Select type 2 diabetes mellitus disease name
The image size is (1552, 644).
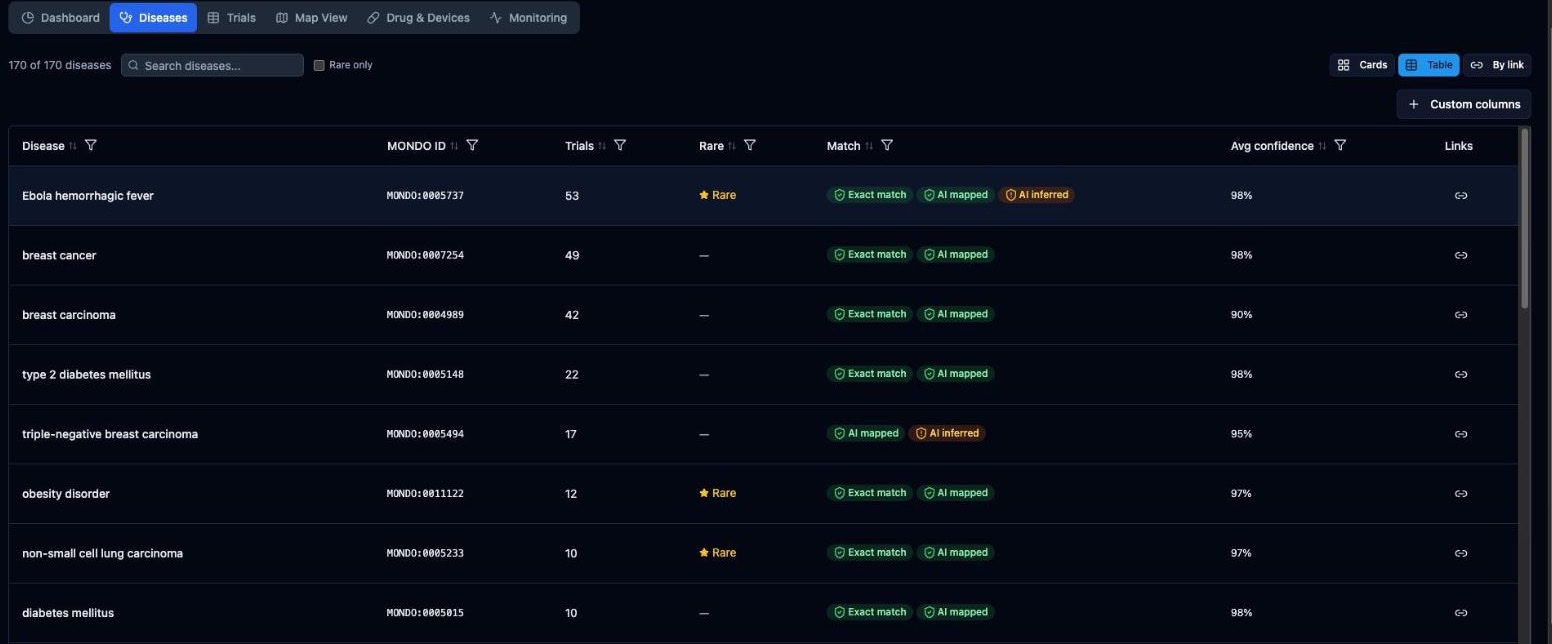tap(87, 374)
